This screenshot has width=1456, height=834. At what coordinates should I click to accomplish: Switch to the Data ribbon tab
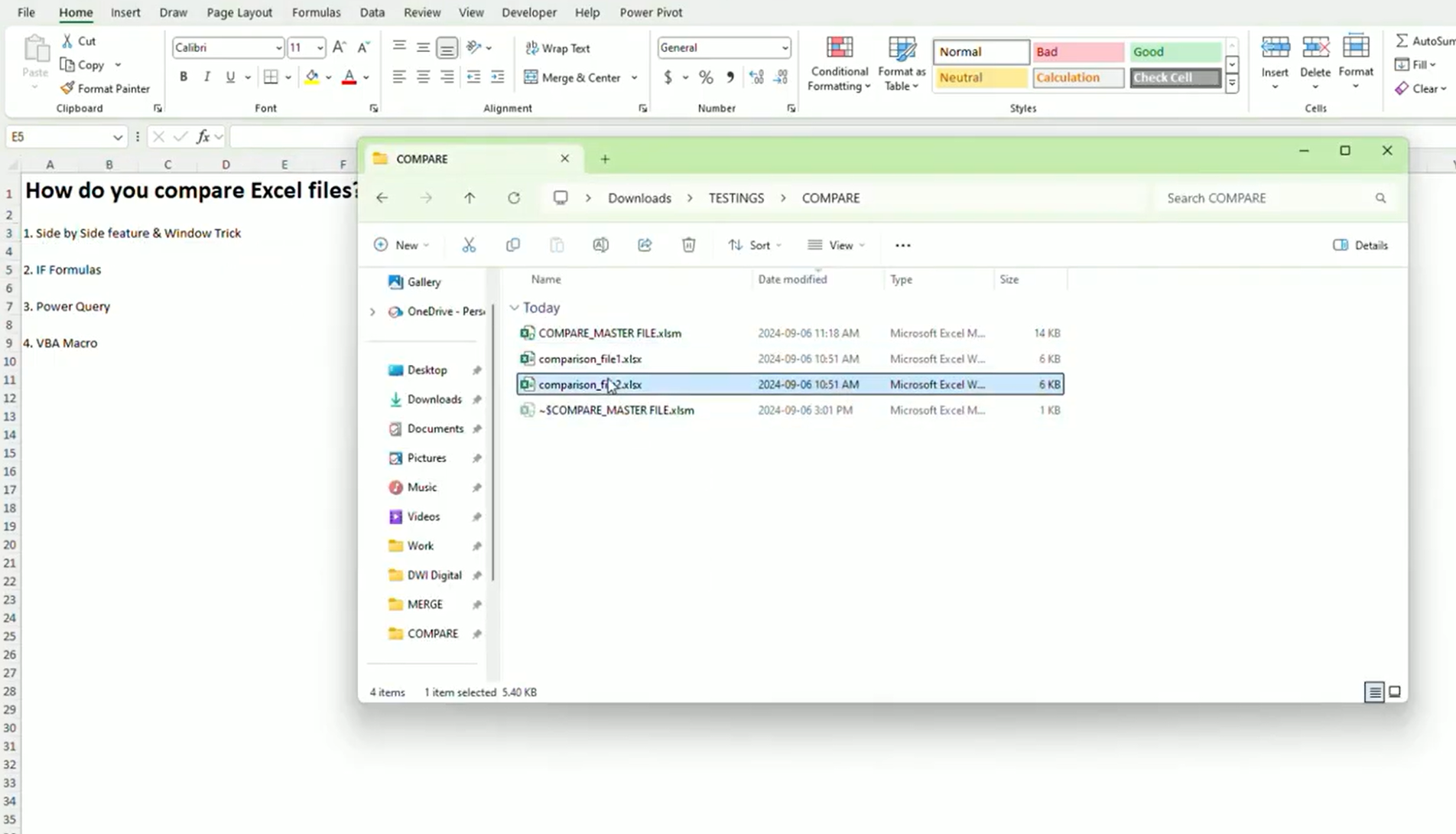(x=372, y=12)
